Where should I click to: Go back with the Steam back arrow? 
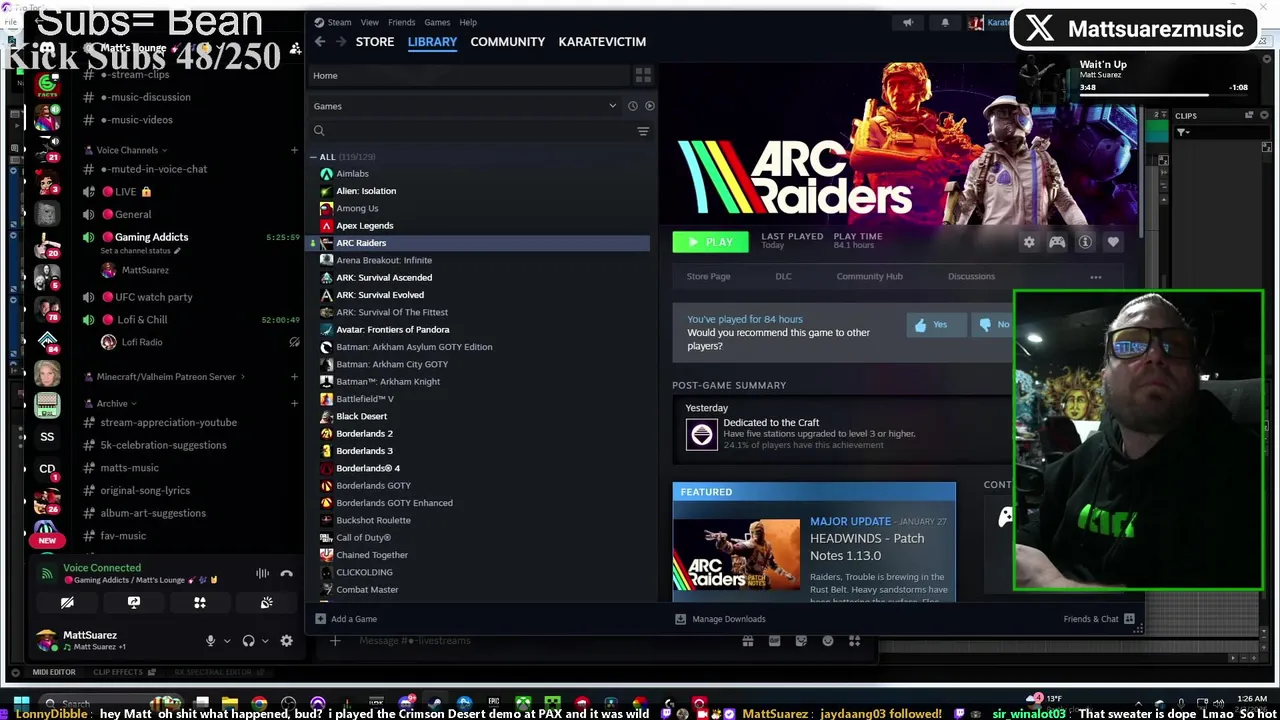319,42
